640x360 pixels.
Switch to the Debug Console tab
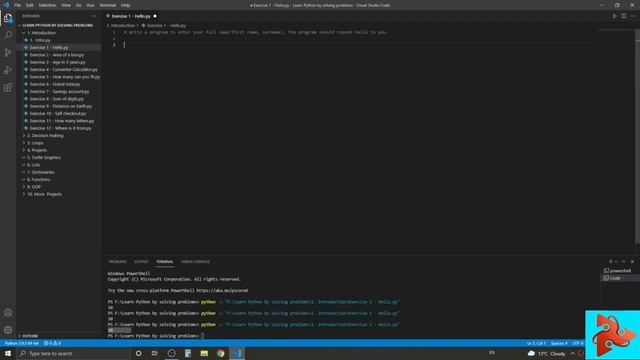click(x=196, y=262)
